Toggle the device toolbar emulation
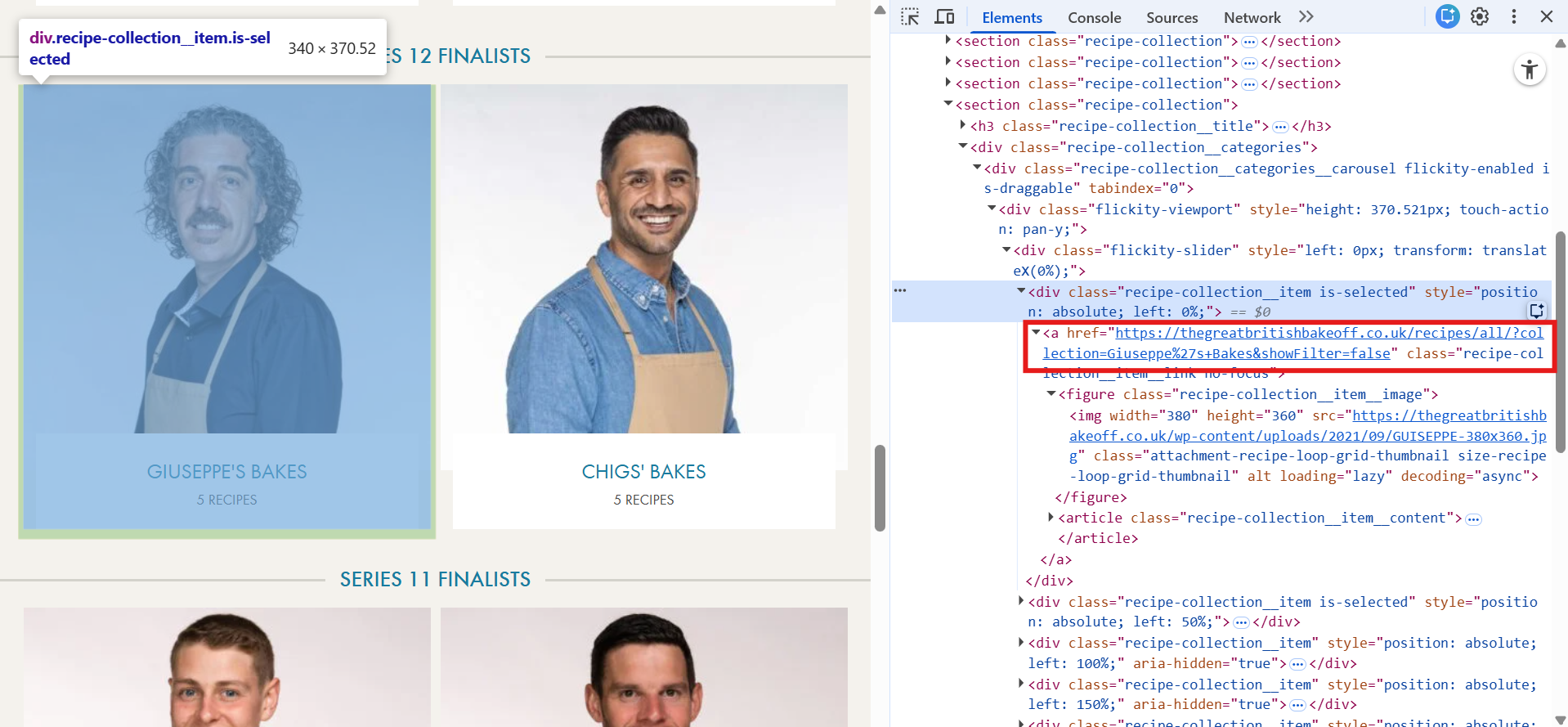The image size is (1568, 727). [944, 17]
